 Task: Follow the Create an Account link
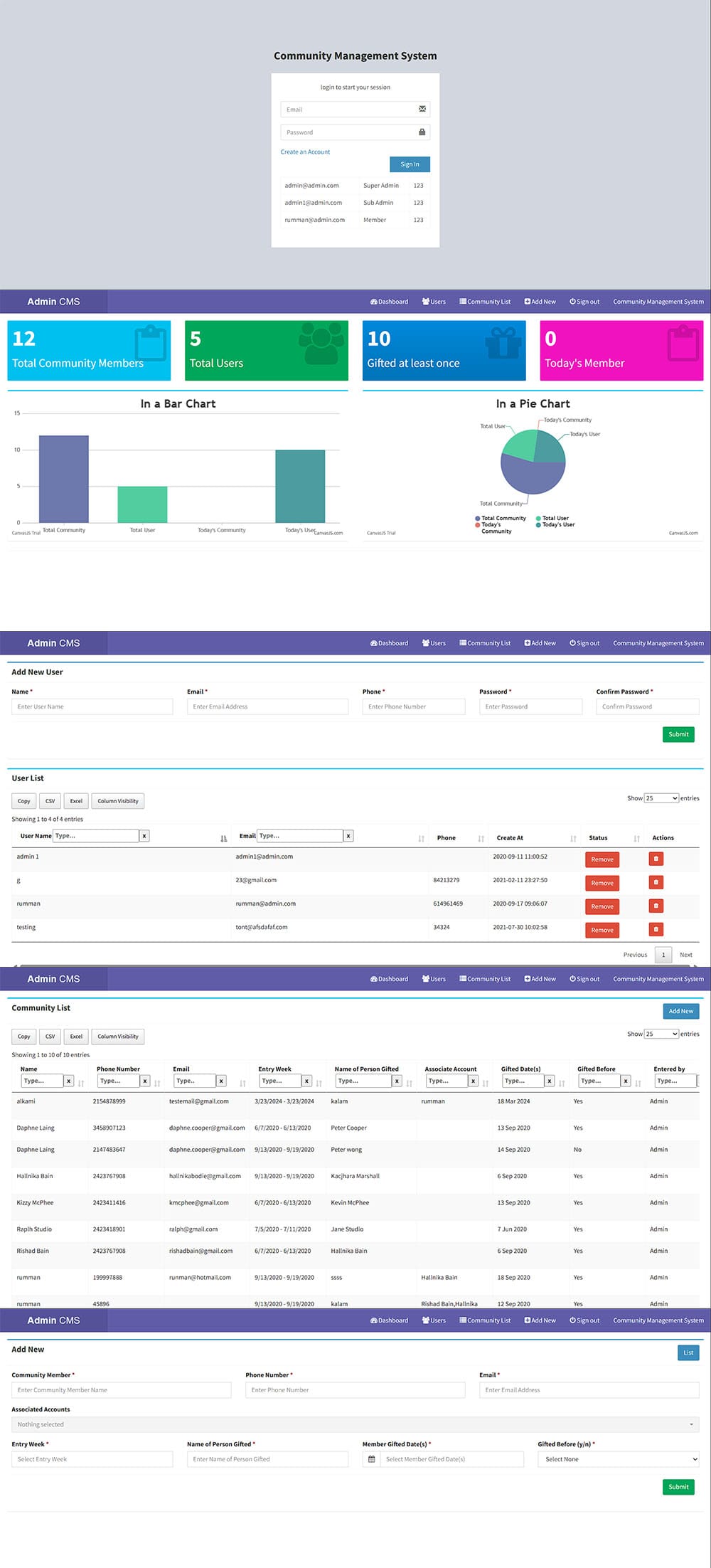(305, 152)
